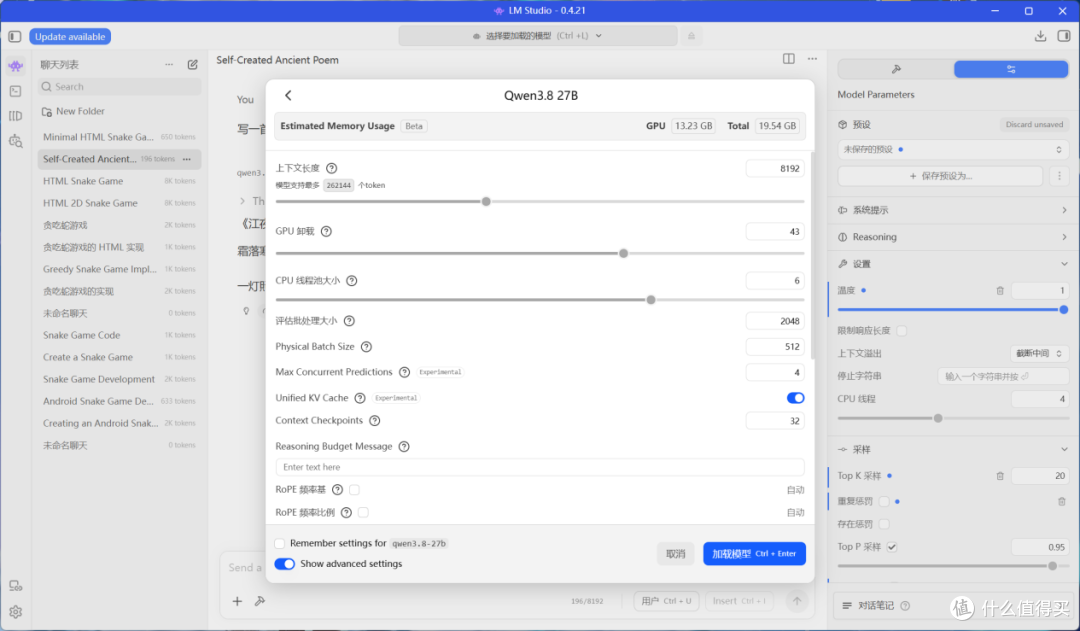Screen dimensions: 1080x631
Task: Click the Context Checkpoints value field
Action: (x=775, y=421)
